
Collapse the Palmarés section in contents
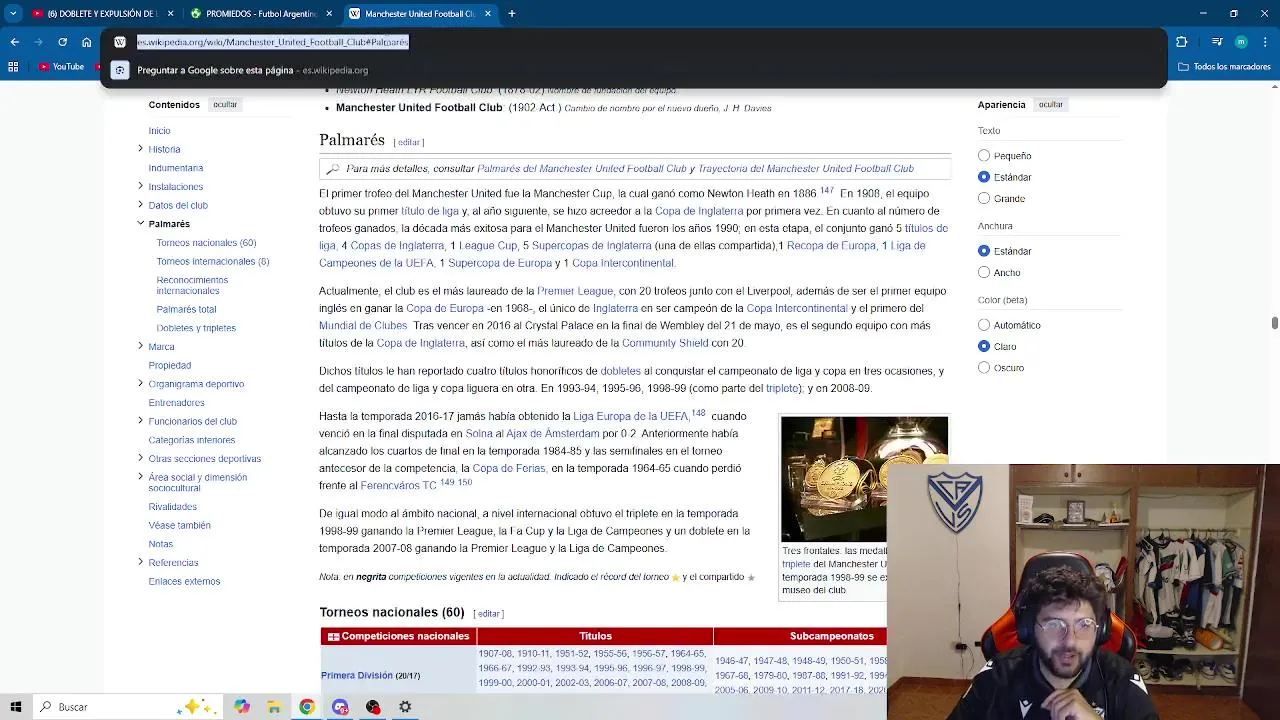coord(140,223)
